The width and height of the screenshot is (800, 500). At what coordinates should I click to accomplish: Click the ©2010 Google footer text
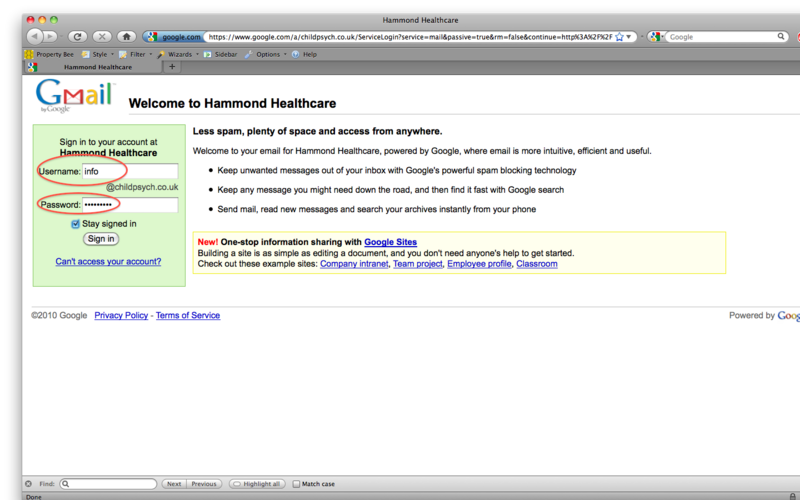pos(59,315)
